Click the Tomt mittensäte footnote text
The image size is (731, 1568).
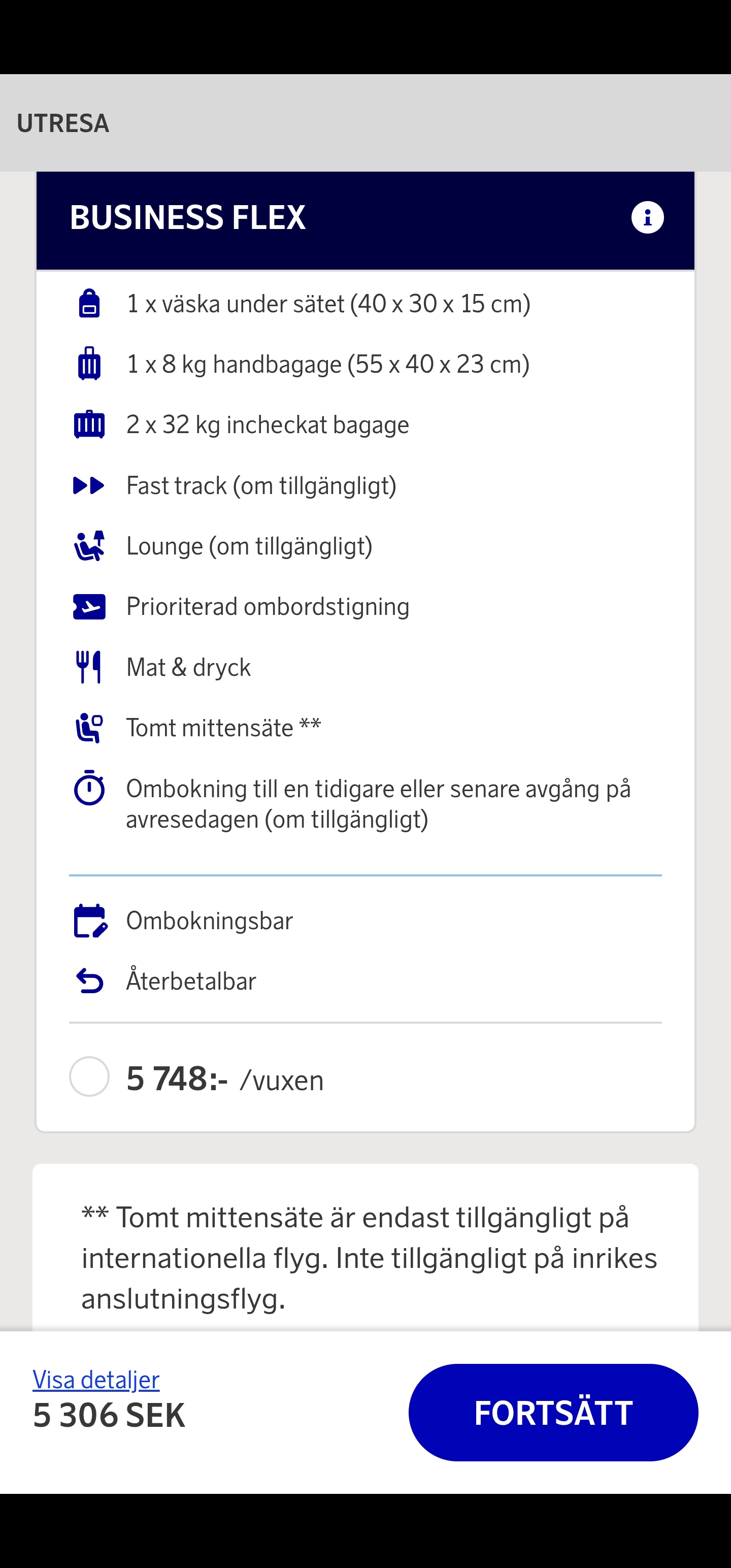pos(369,1258)
